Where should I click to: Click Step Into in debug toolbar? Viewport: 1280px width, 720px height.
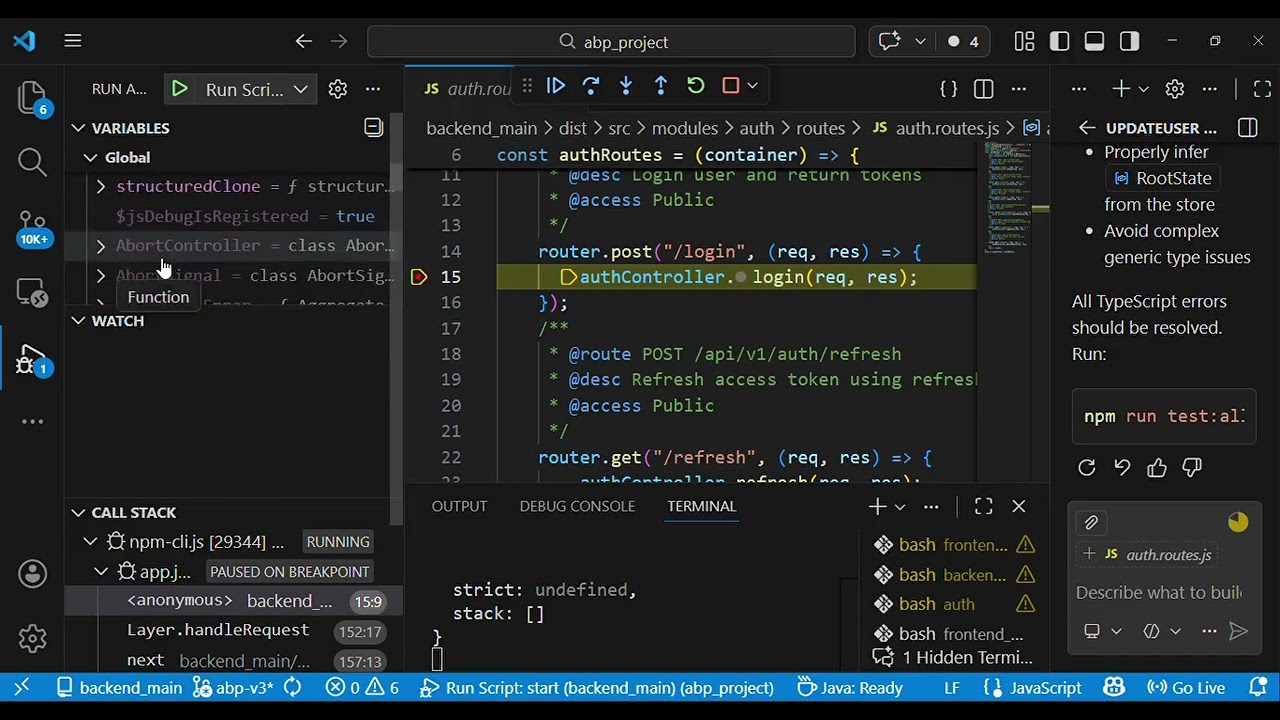coord(626,86)
